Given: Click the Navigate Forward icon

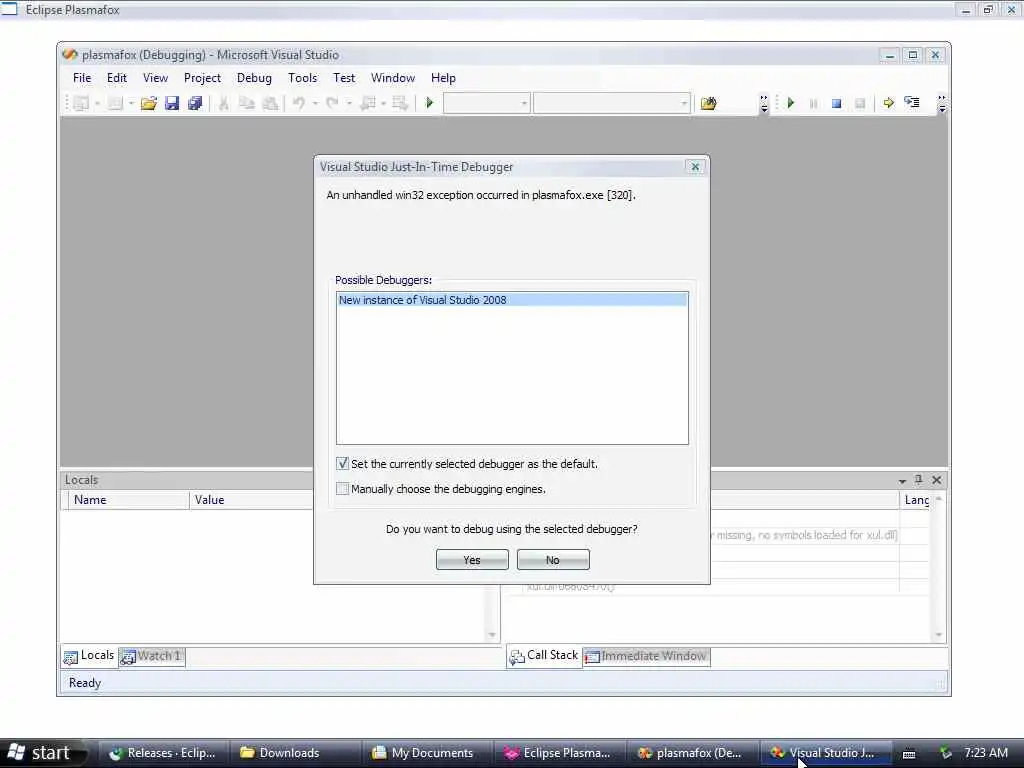Looking at the screenshot, I should tap(400, 103).
